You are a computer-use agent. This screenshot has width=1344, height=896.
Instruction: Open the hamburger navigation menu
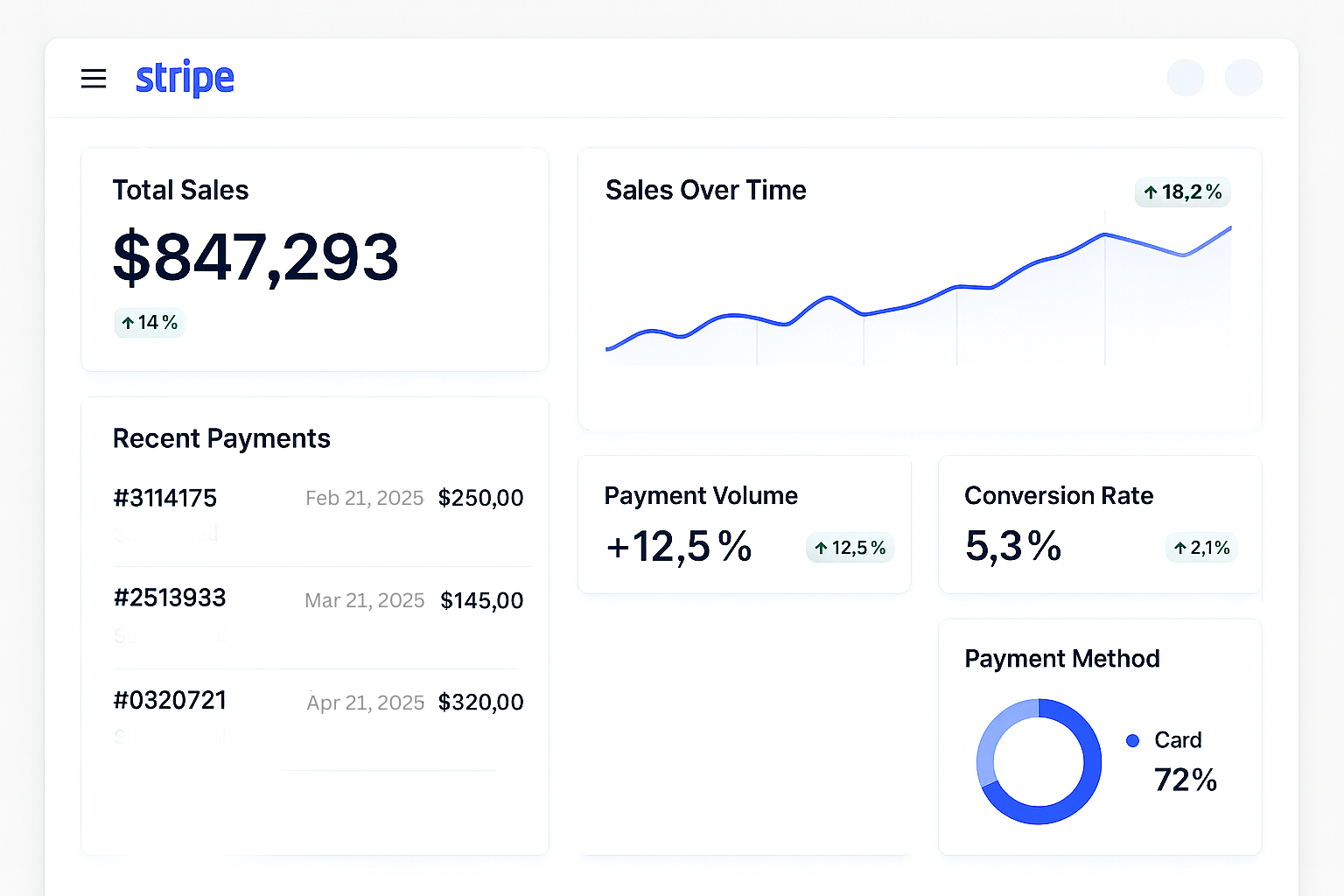(94, 79)
